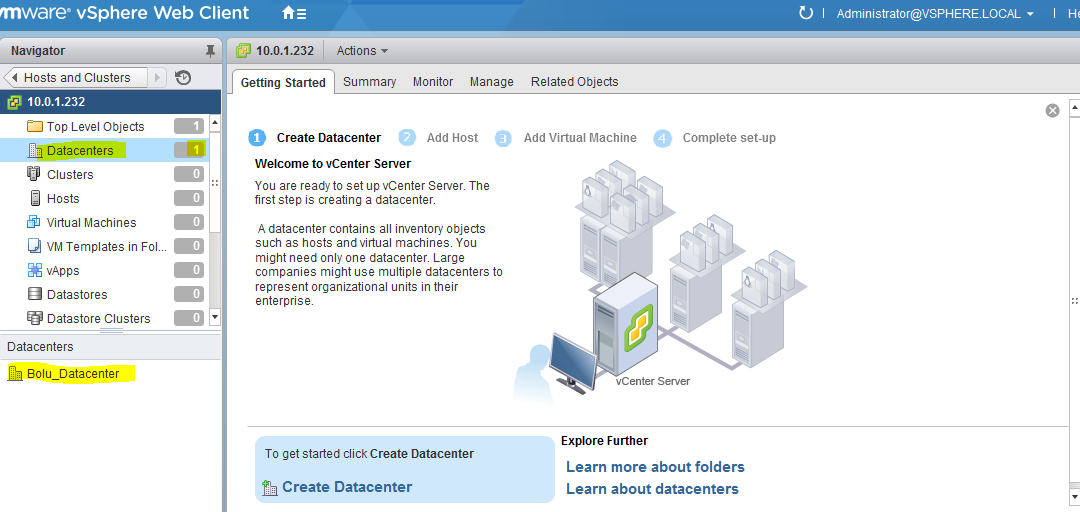
Task: Click the Datacenters building icon
Action: (34, 150)
